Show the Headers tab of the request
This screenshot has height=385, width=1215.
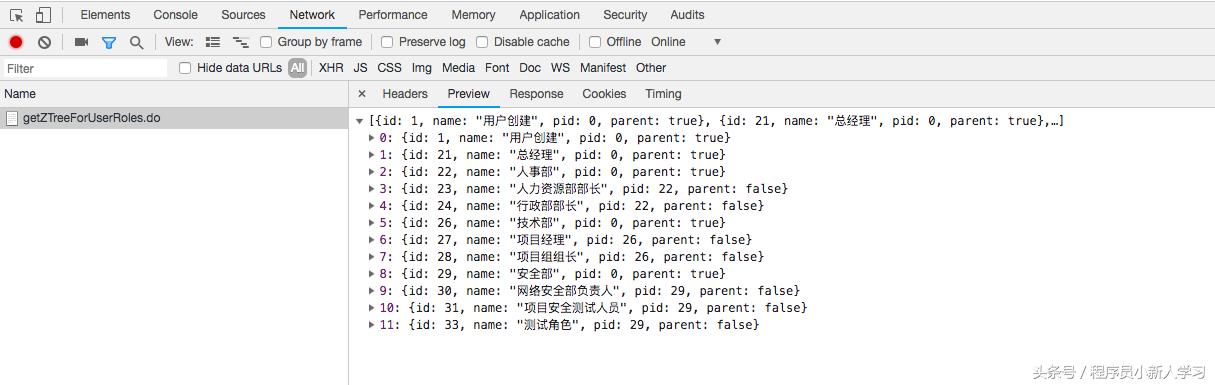405,94
